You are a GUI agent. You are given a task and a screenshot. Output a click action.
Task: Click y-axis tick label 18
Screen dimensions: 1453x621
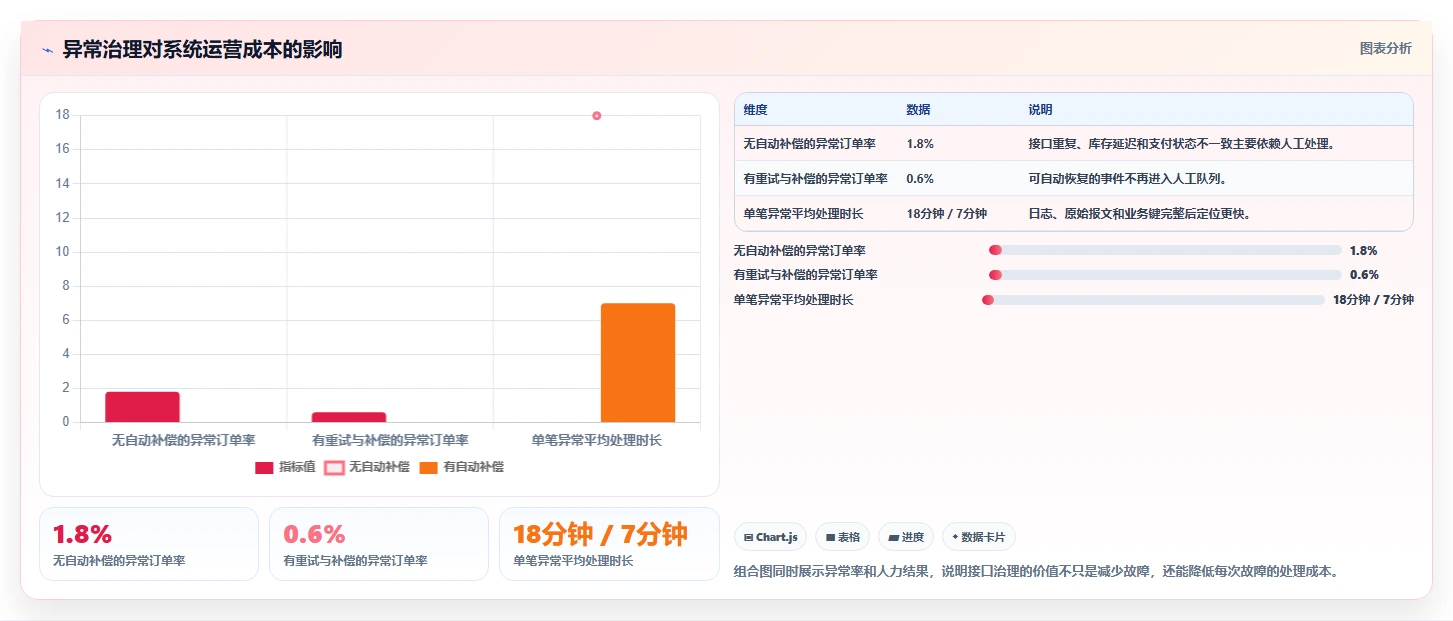coord(62,115)
